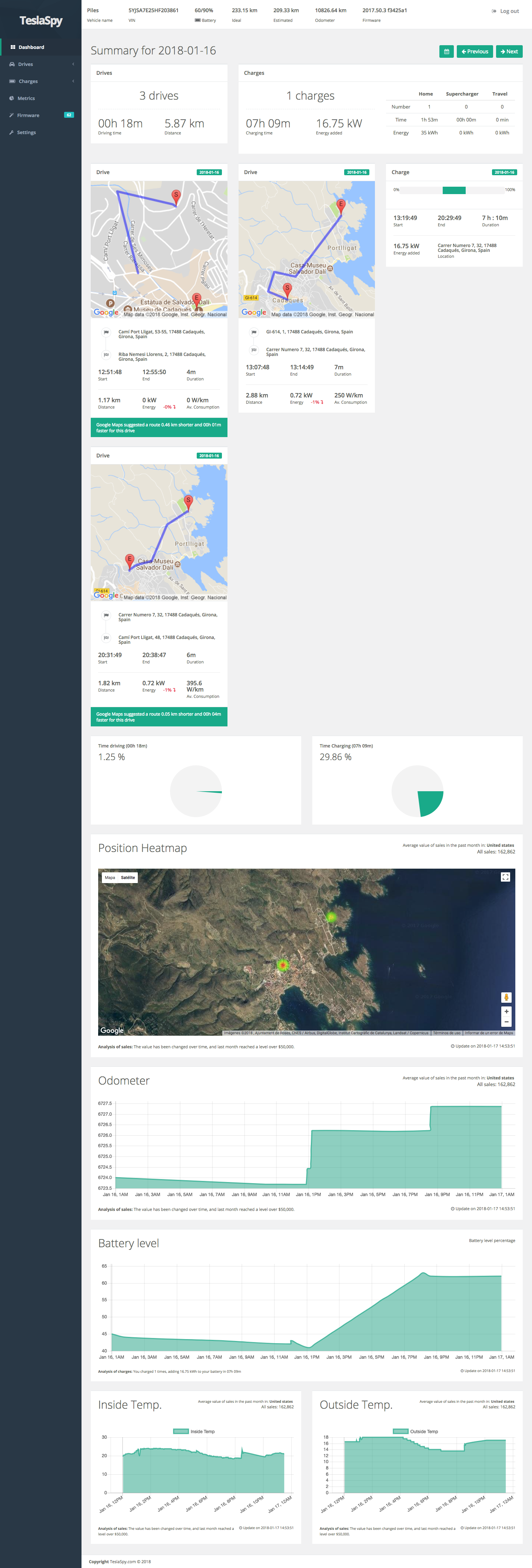
Task: Open the Charges sidebar menu
Action: [x=41, y=81]
